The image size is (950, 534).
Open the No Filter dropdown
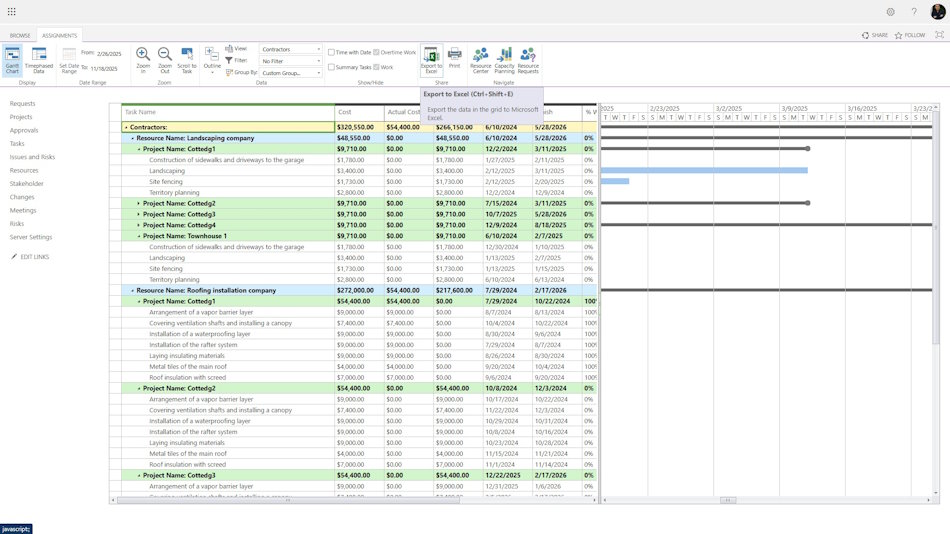pos(291,61)
